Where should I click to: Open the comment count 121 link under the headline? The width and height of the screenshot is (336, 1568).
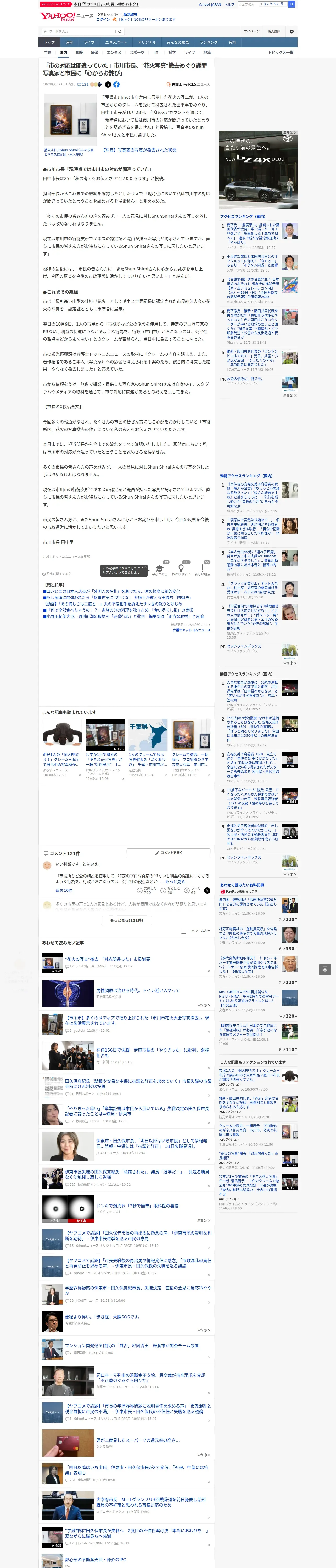pos(83,85)
